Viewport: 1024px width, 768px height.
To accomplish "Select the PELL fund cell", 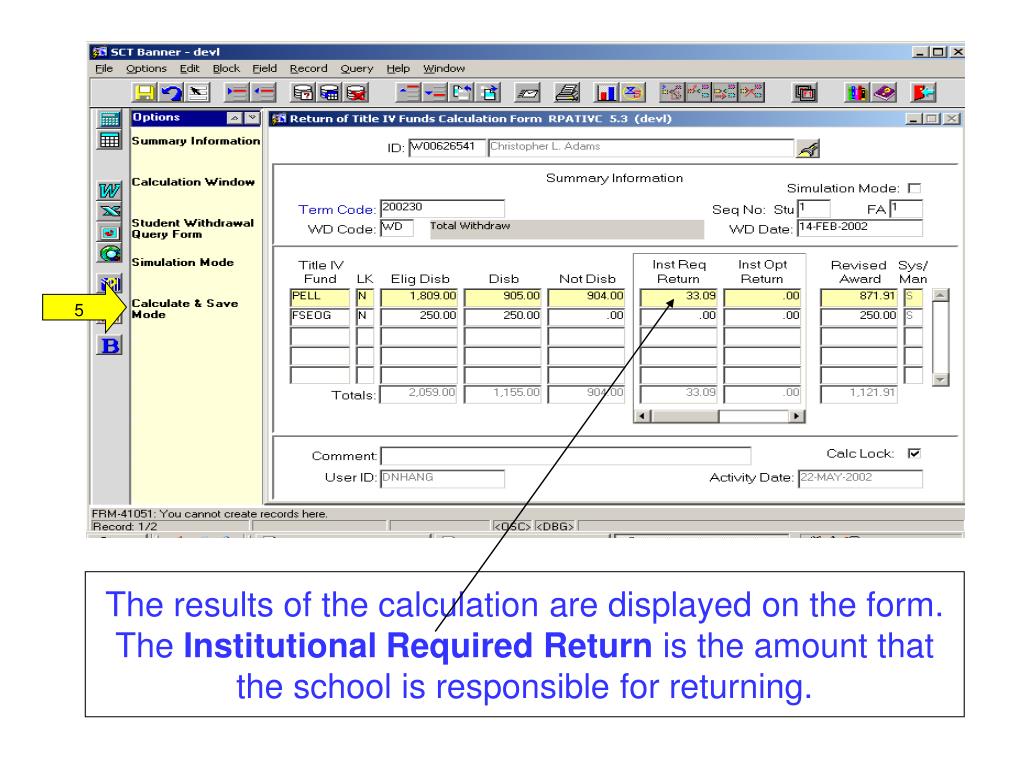I will coord(320,297).
